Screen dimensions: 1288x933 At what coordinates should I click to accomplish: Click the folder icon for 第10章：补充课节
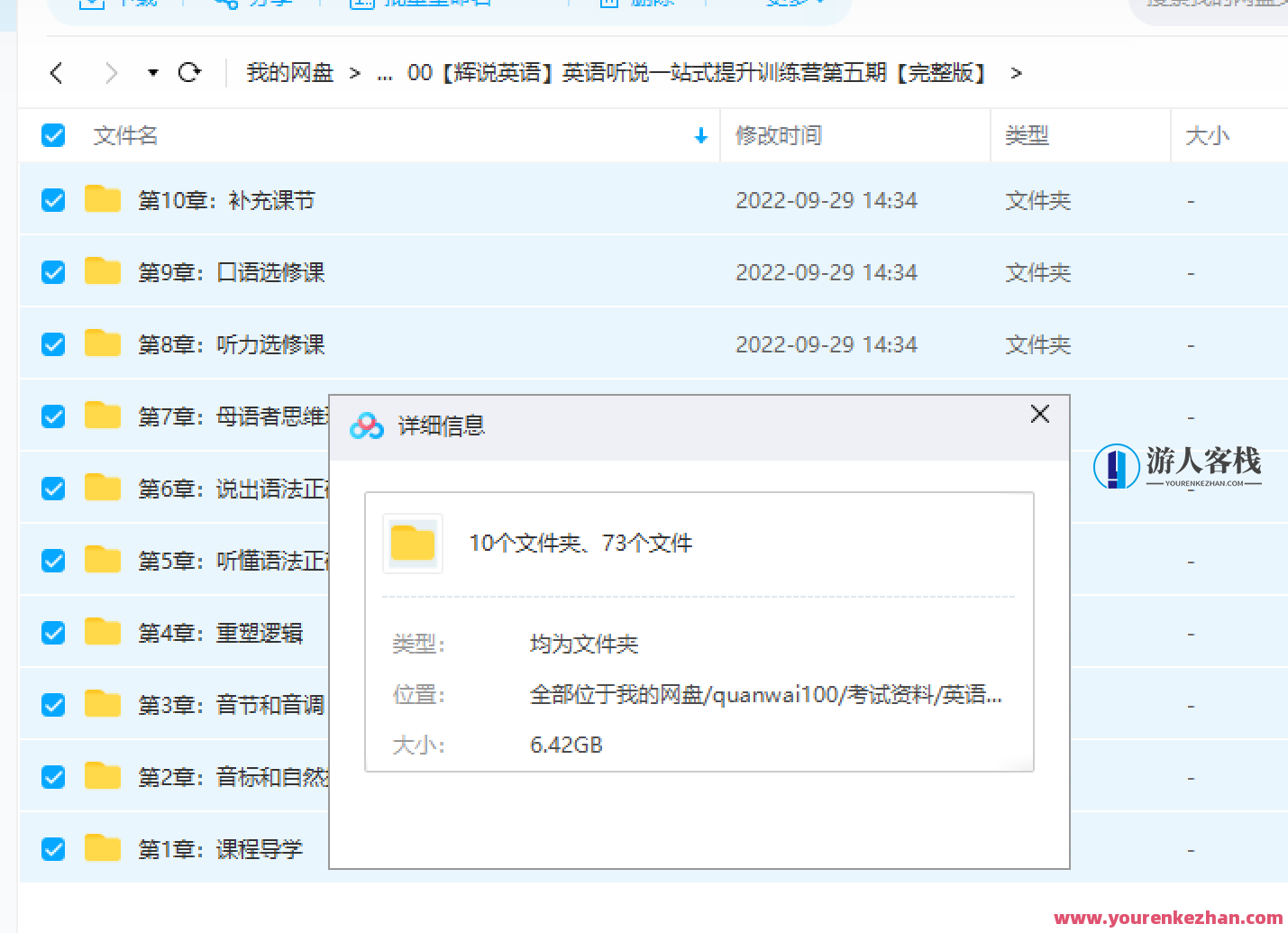[x=103, y=199]
